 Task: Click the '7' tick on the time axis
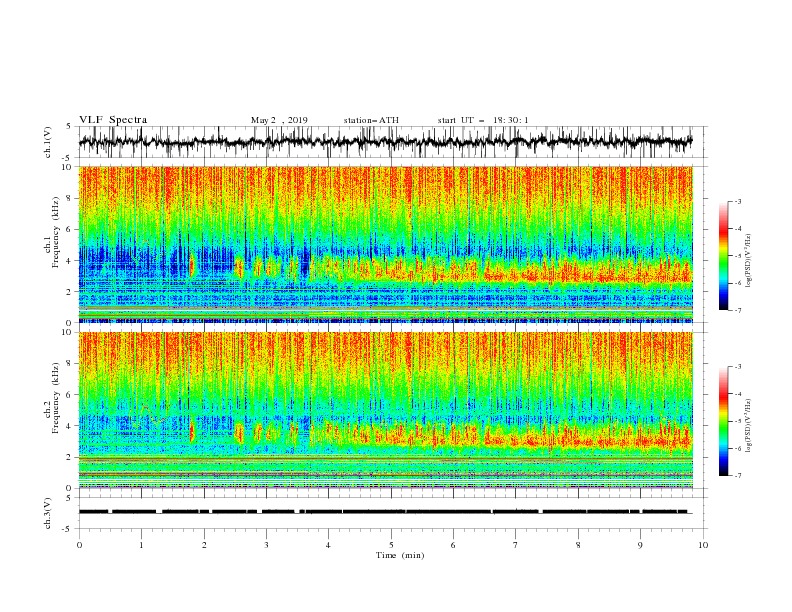516,545
